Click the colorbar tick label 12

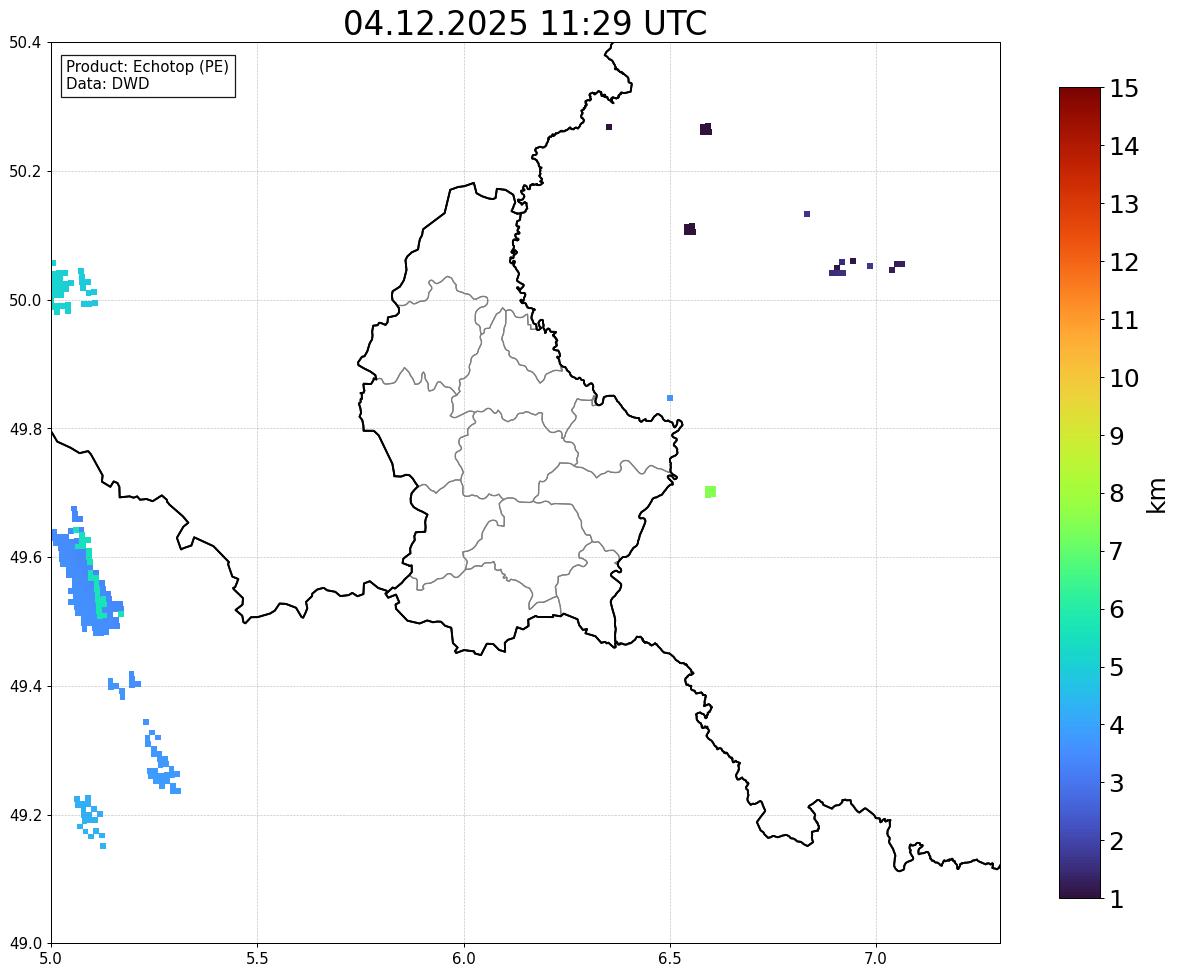(x=1124, y=262)
